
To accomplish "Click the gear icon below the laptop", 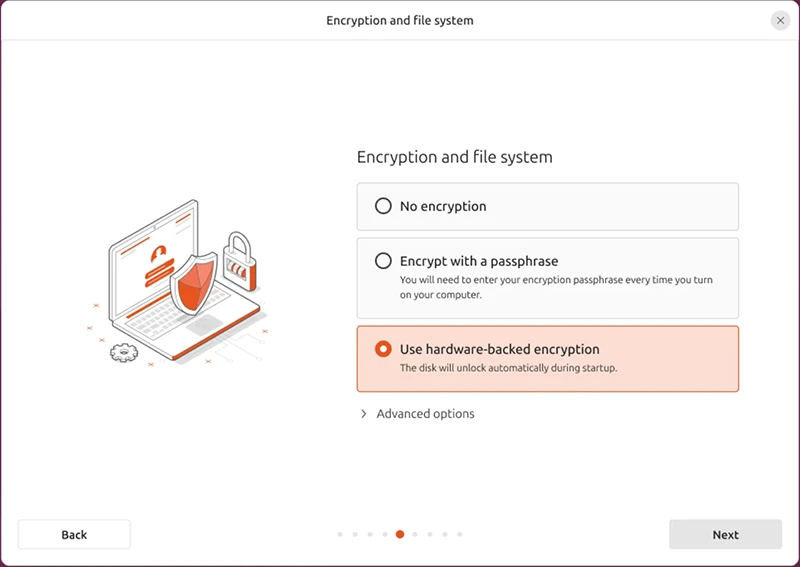I will point(123,351).
